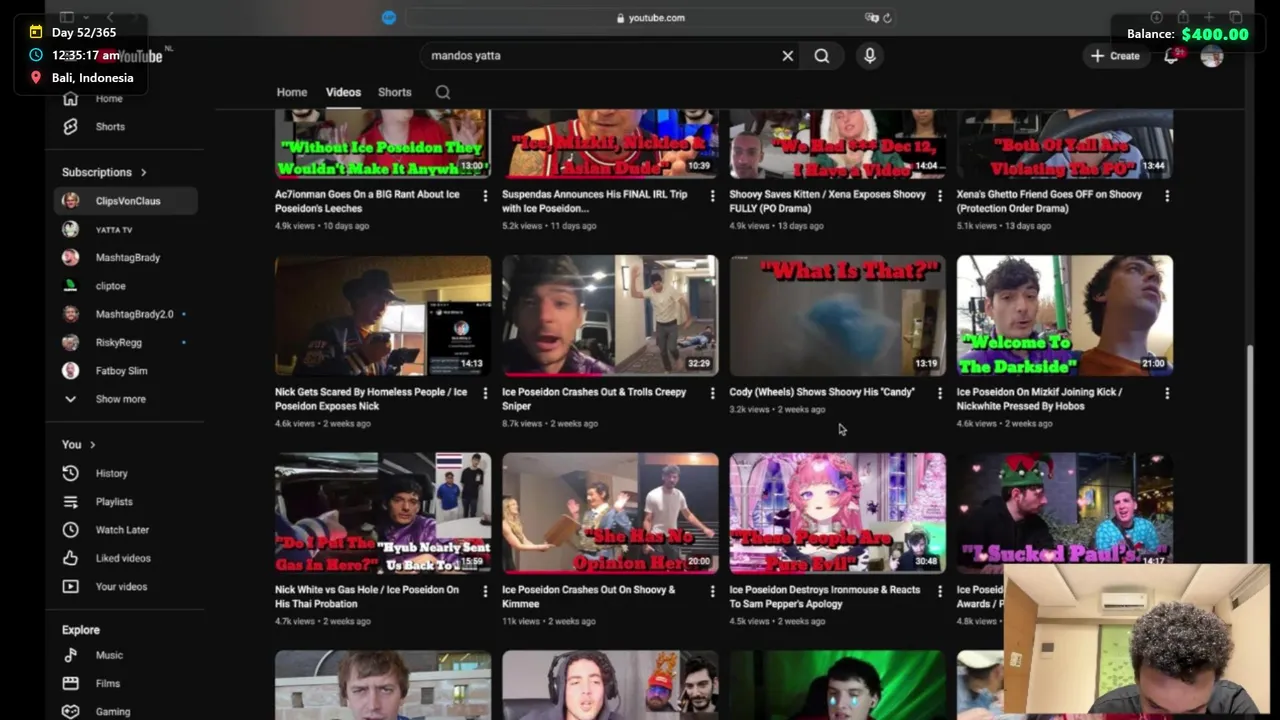Expand the You section chevron
Viewport: 1280px width, 720px height.
(92, 444)
